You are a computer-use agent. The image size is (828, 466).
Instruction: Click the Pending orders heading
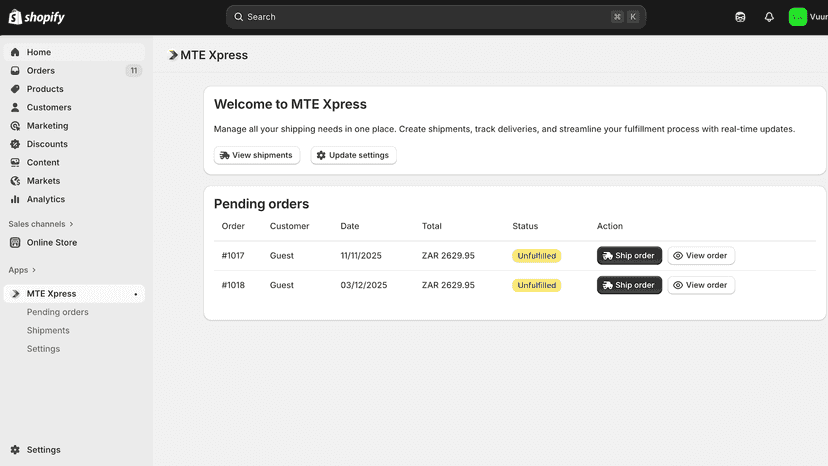tap(261, 204)
